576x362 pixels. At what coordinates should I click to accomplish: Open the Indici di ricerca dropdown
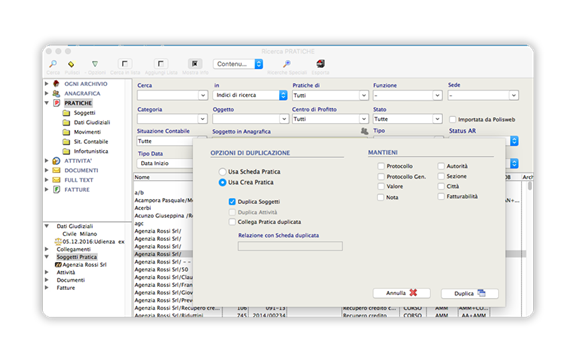[250, 95]
